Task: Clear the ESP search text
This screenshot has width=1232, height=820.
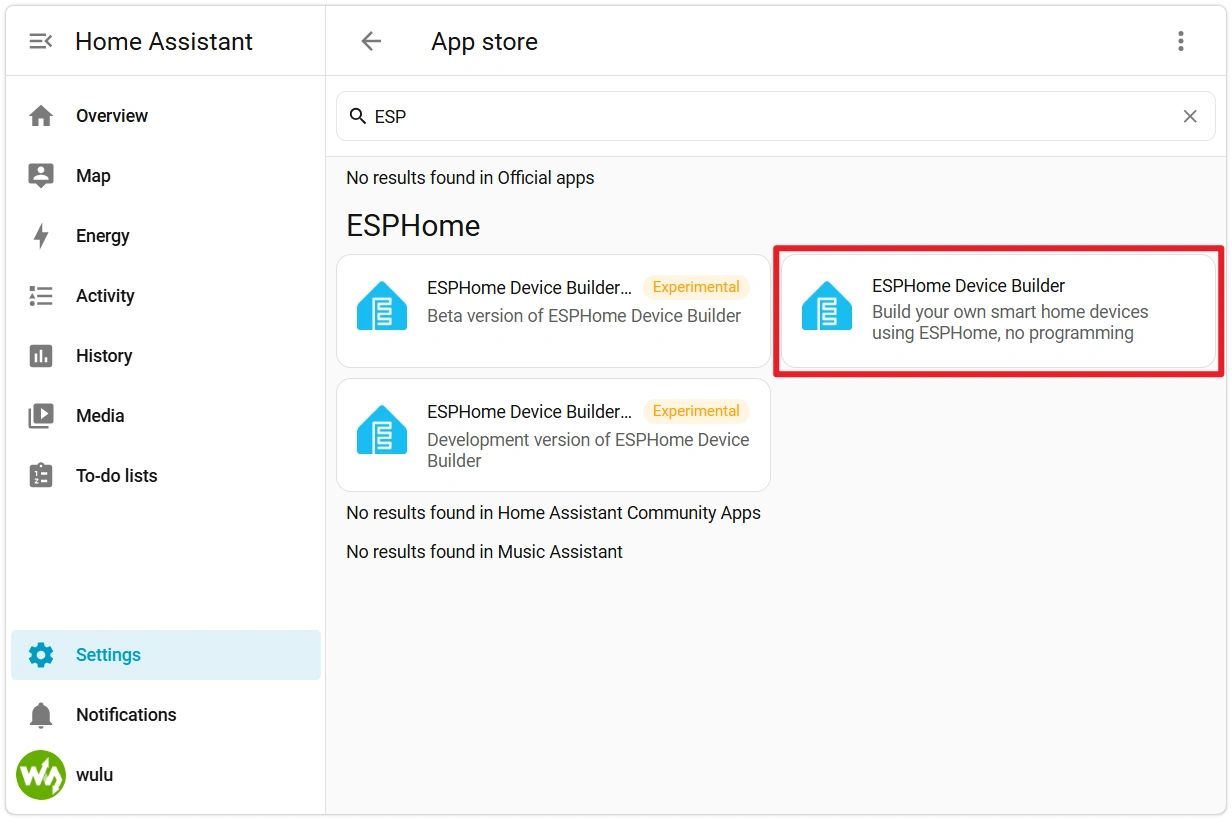Action: point(1190,116)
